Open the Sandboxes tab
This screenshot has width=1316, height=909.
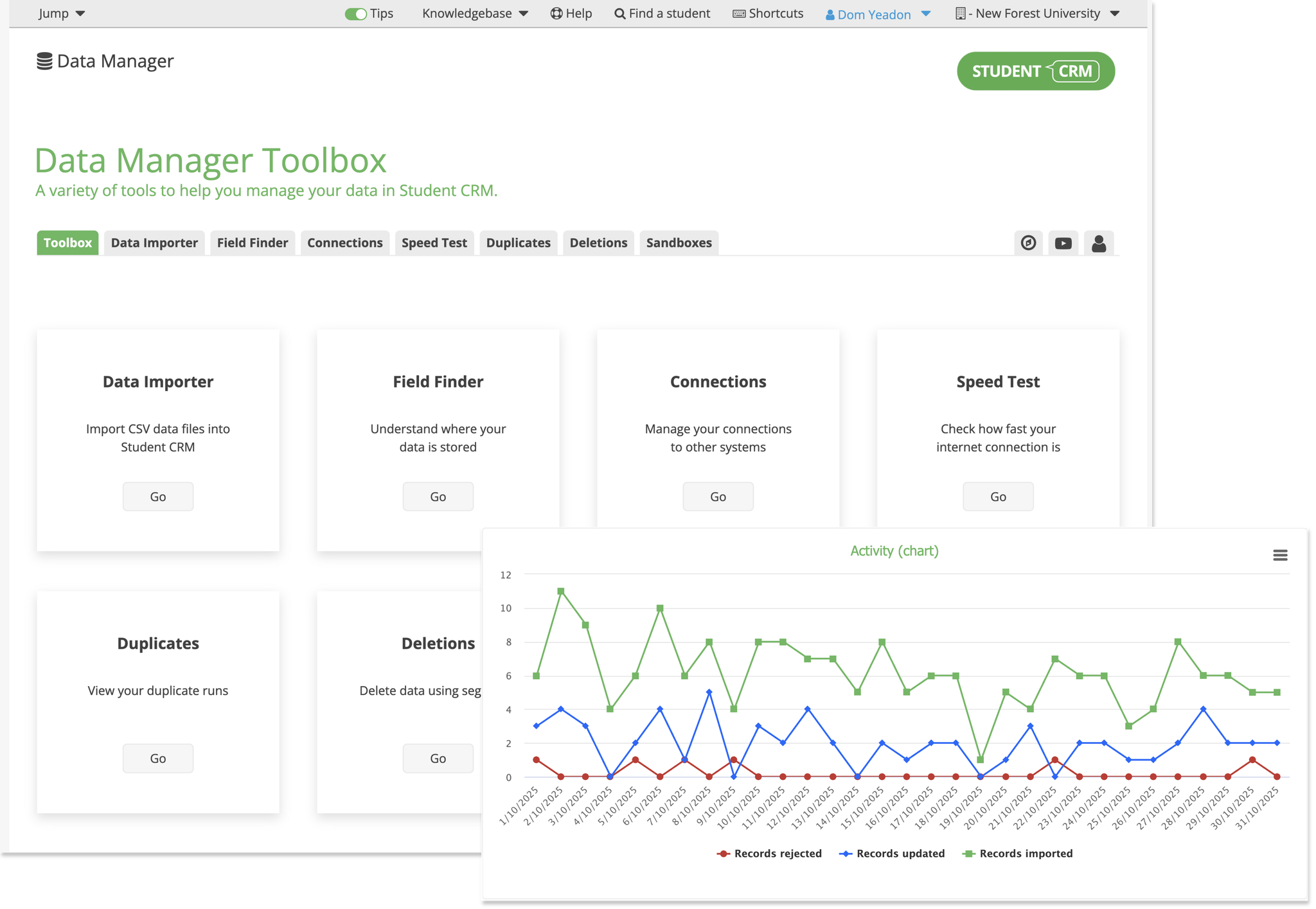[x=679, y=243]
